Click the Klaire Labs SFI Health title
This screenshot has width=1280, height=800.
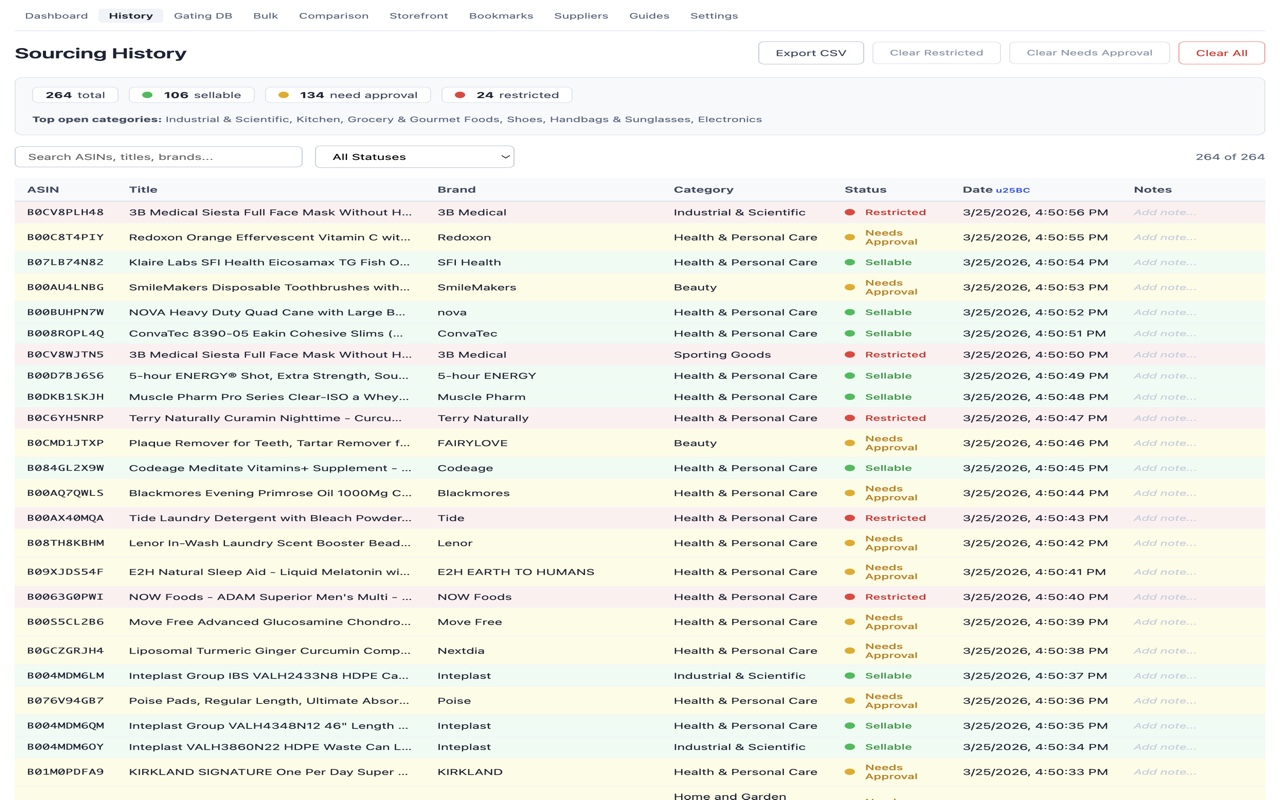[x=270, y=263]
